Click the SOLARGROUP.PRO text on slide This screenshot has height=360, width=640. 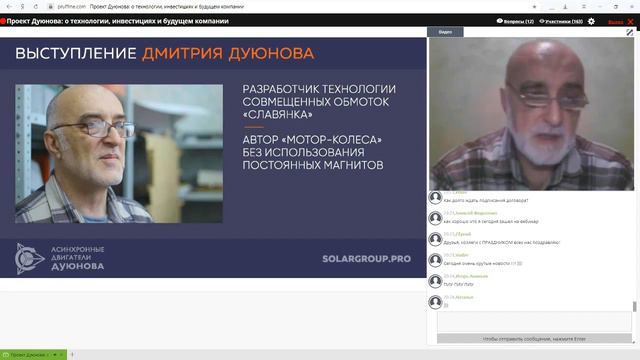coord(367,259)
